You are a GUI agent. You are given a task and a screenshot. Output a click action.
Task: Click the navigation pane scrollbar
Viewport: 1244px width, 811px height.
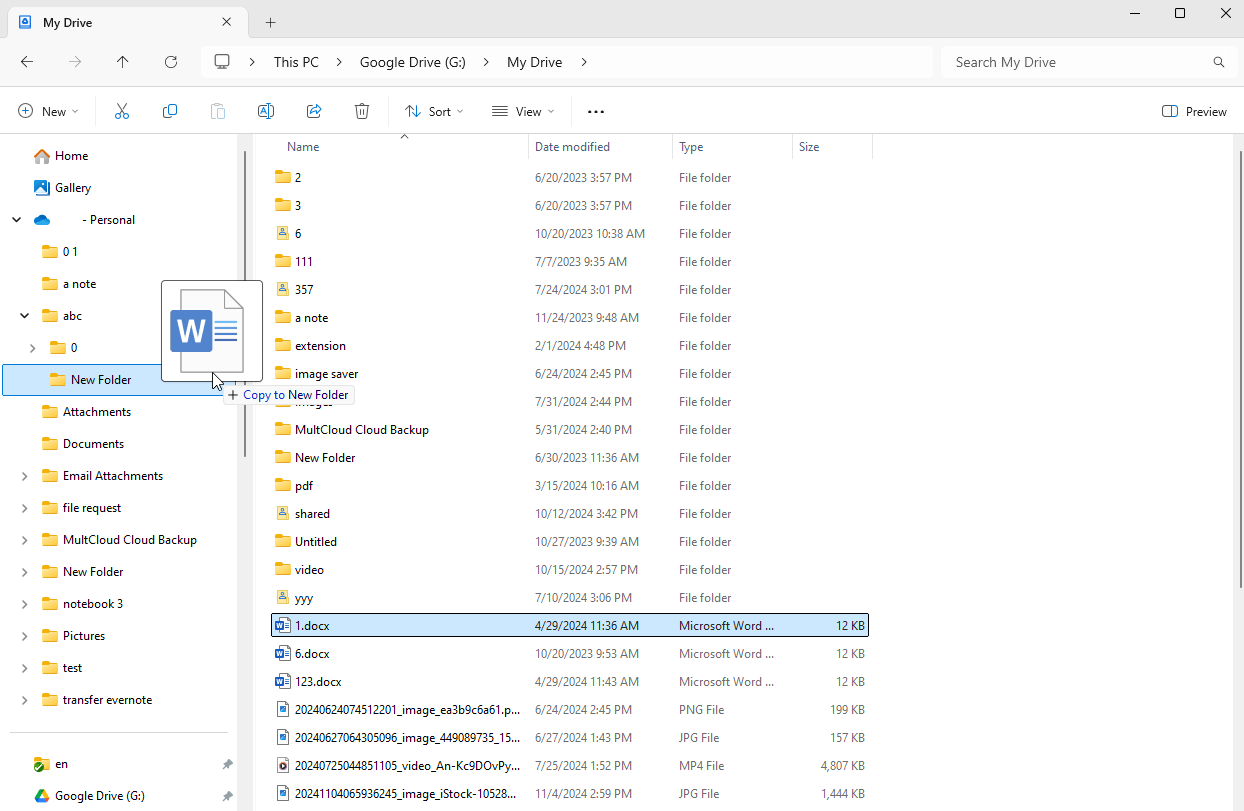[x=244, y=304]
